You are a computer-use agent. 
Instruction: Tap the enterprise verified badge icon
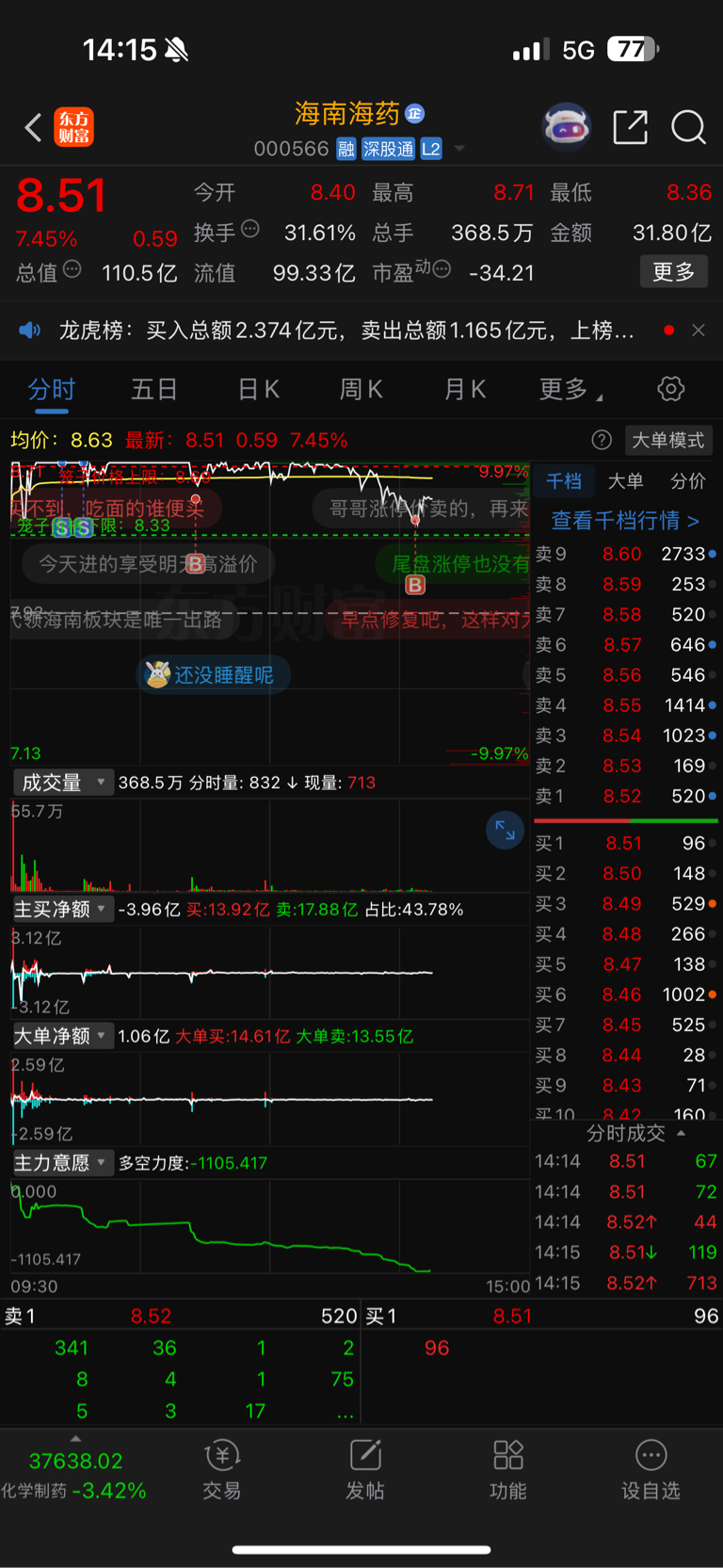coord(415,114)
